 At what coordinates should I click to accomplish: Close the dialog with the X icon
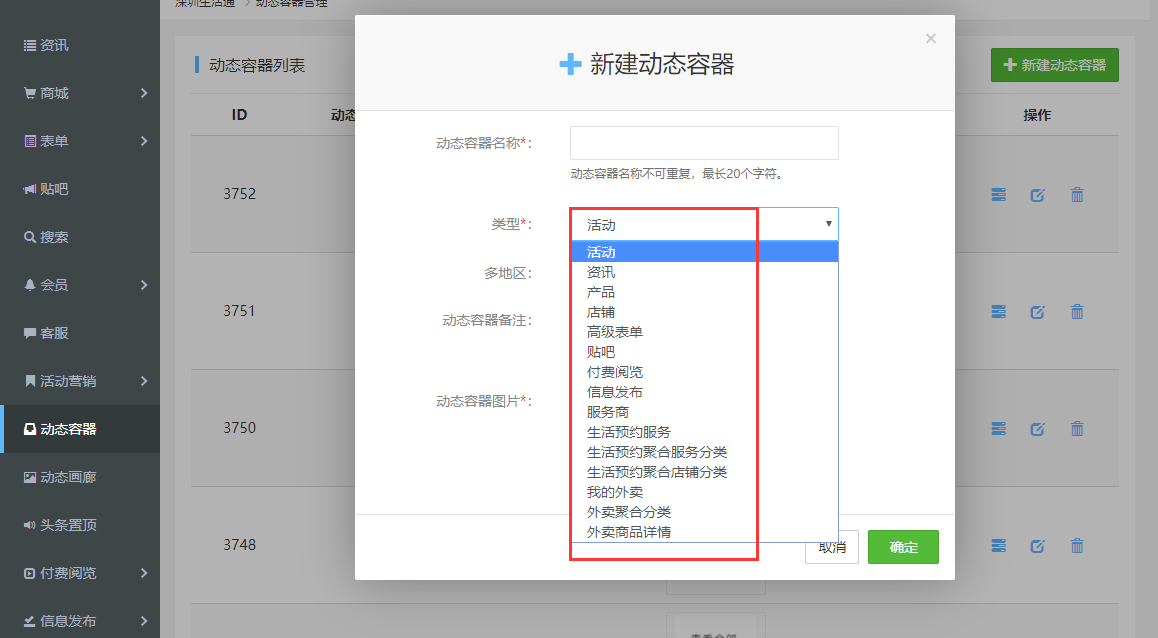coord(931,39)
